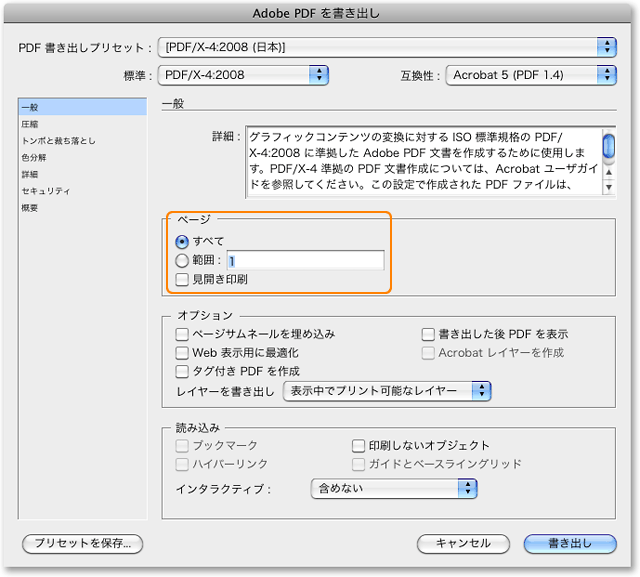The image size is (640, 577).
Task: Click the プリセットを保存 button
Action: pos(83,543)
